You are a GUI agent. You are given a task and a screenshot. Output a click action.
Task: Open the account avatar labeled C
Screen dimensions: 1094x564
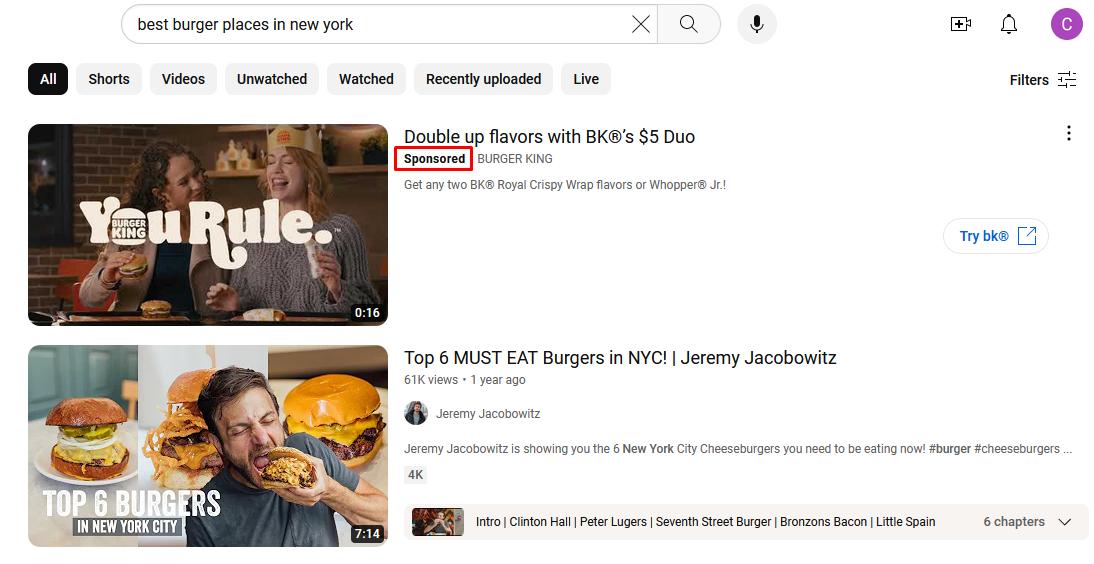click(1066, 24)
